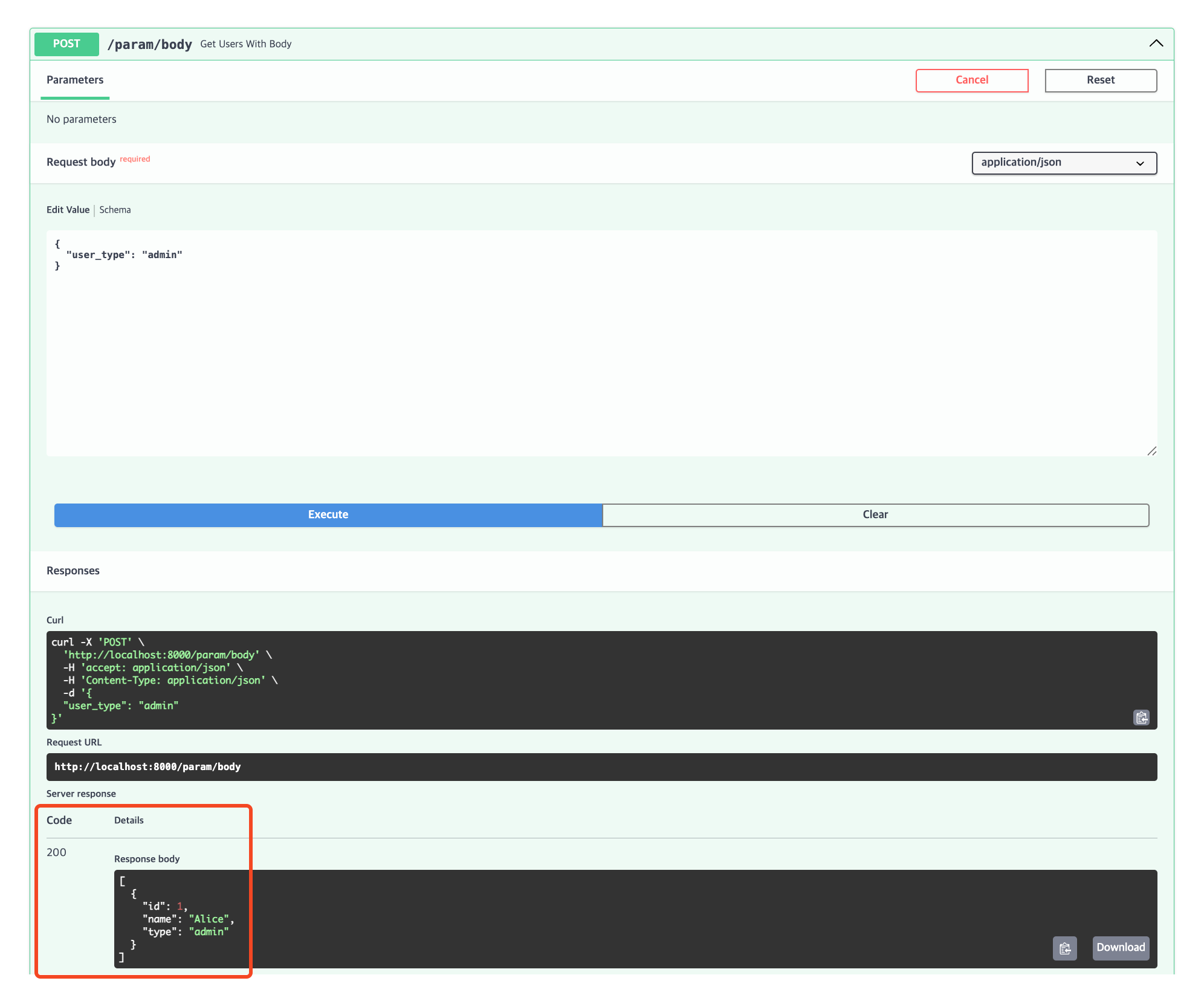Viewport: 1204px width, 1001px height.
Task: Copy the response body to clipboard
Action: 1064,948
